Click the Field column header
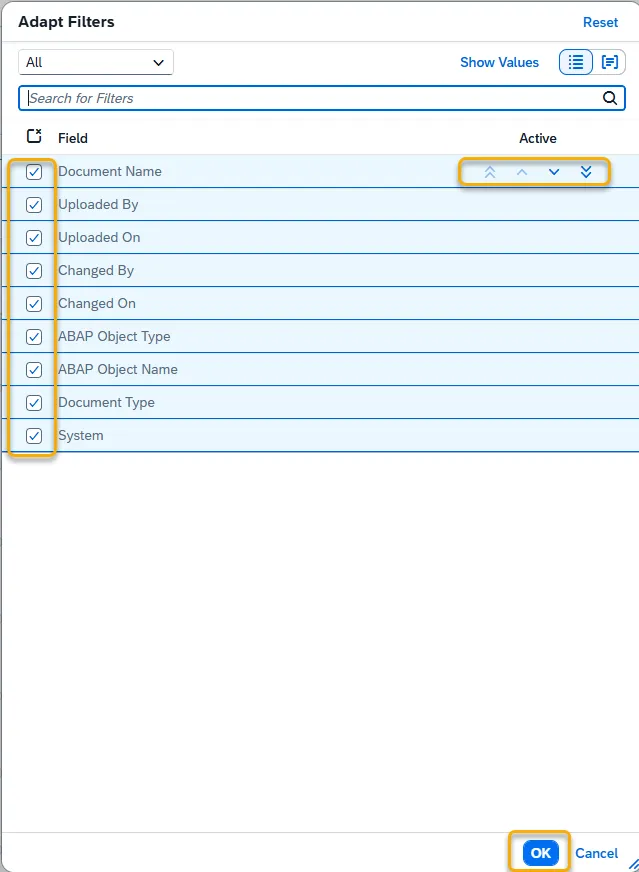Screen dimensions: 639x872 tap(73, 138)
